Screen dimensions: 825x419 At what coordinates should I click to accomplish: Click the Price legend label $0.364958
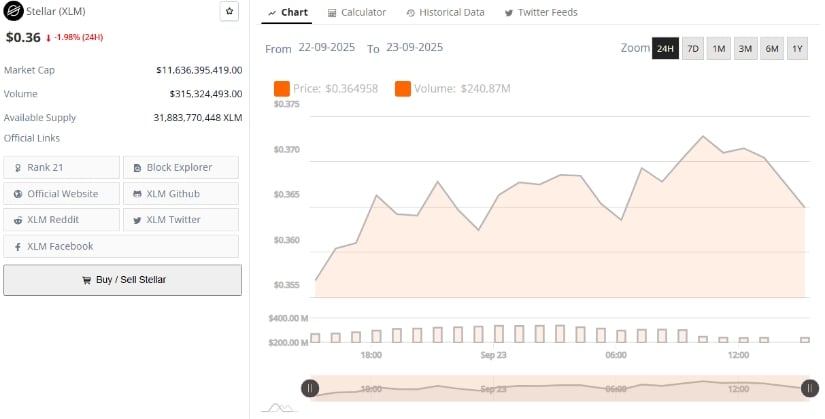pos(336,89)
